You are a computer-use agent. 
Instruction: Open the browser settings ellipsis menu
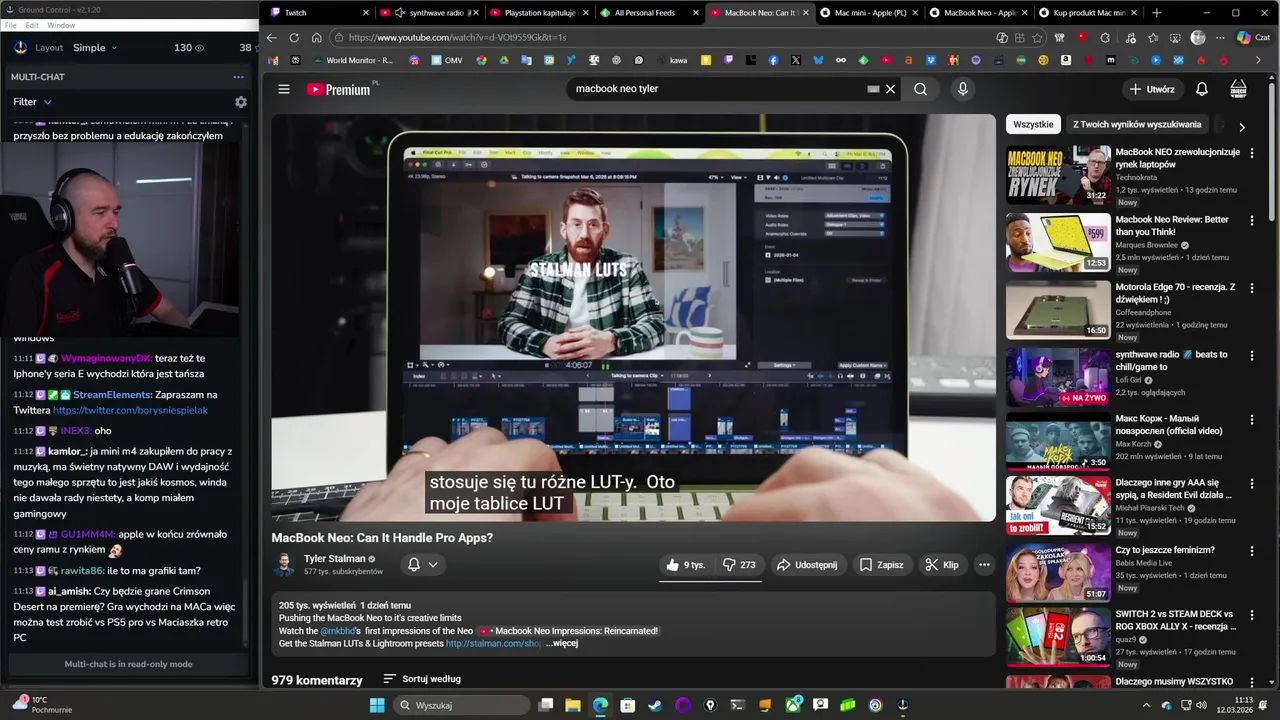[x=1220, y=38]
